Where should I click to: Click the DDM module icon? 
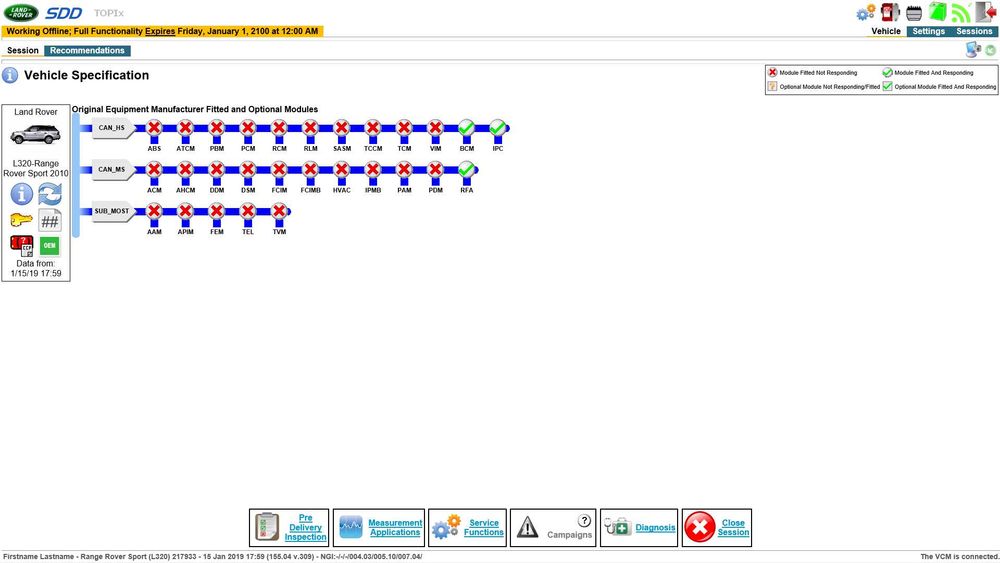pyautogui.click(x=216, y=169)
